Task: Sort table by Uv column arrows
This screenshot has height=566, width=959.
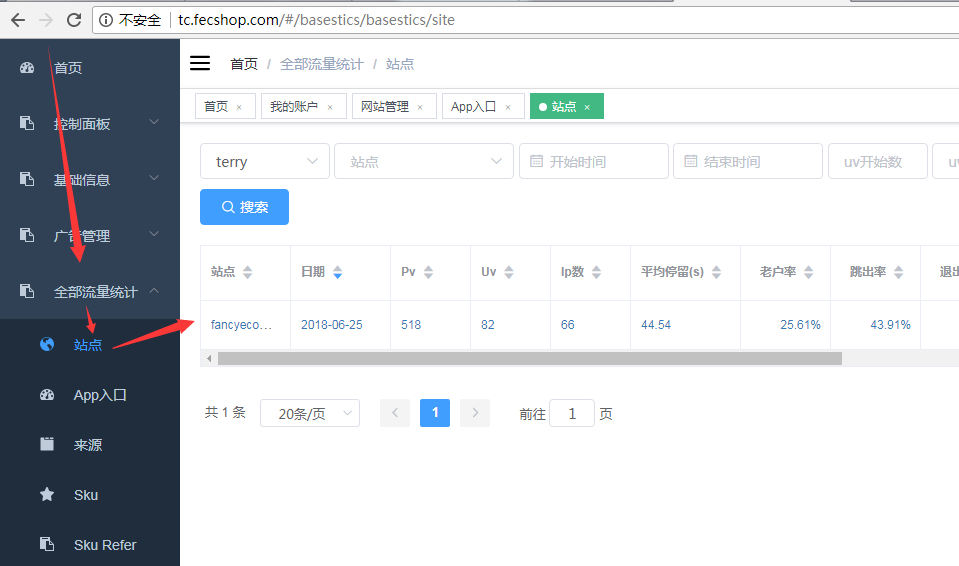Action: pyautogui.click(x=509, y=272)
